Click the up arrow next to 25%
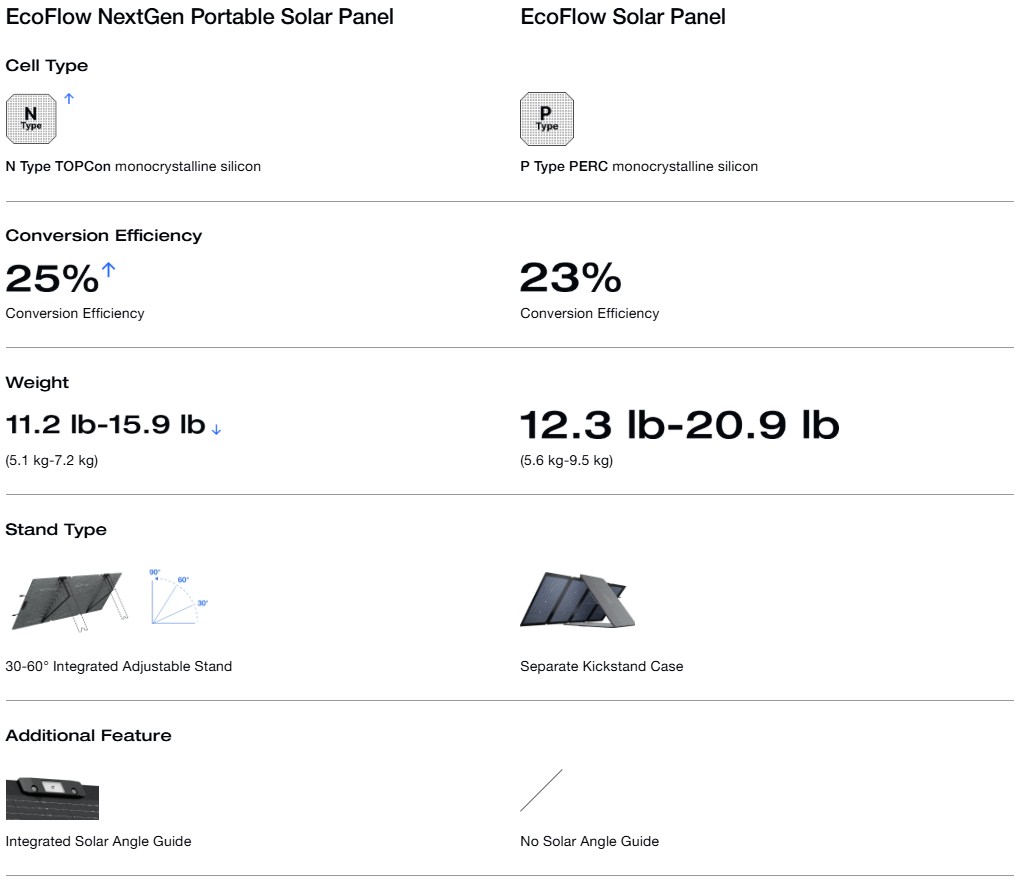The width and height of the screenshot is (1022, 884). [x=109, y=269]
